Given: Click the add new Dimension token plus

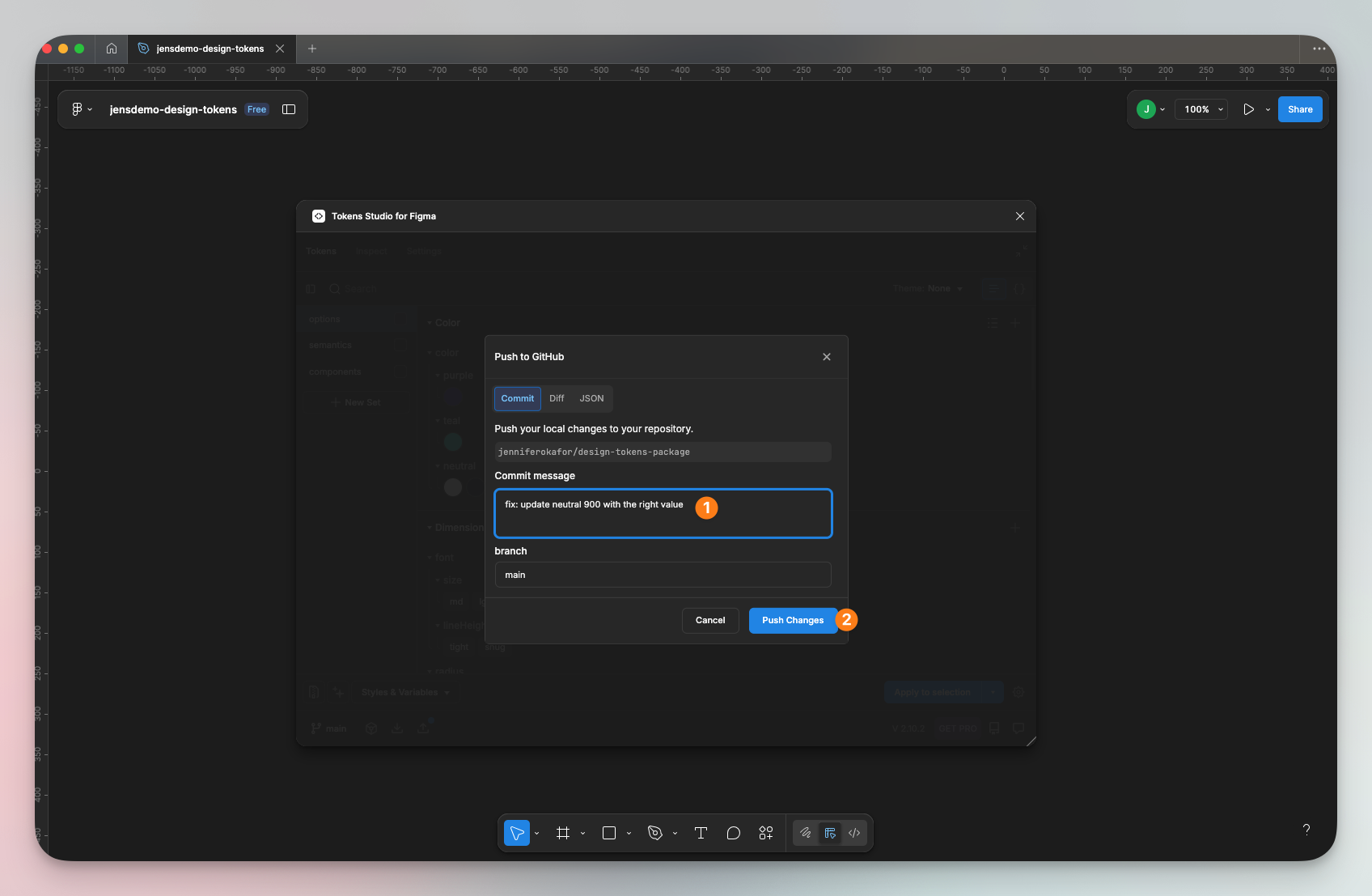Looking at the screenshot, I should click(1015, 528).
